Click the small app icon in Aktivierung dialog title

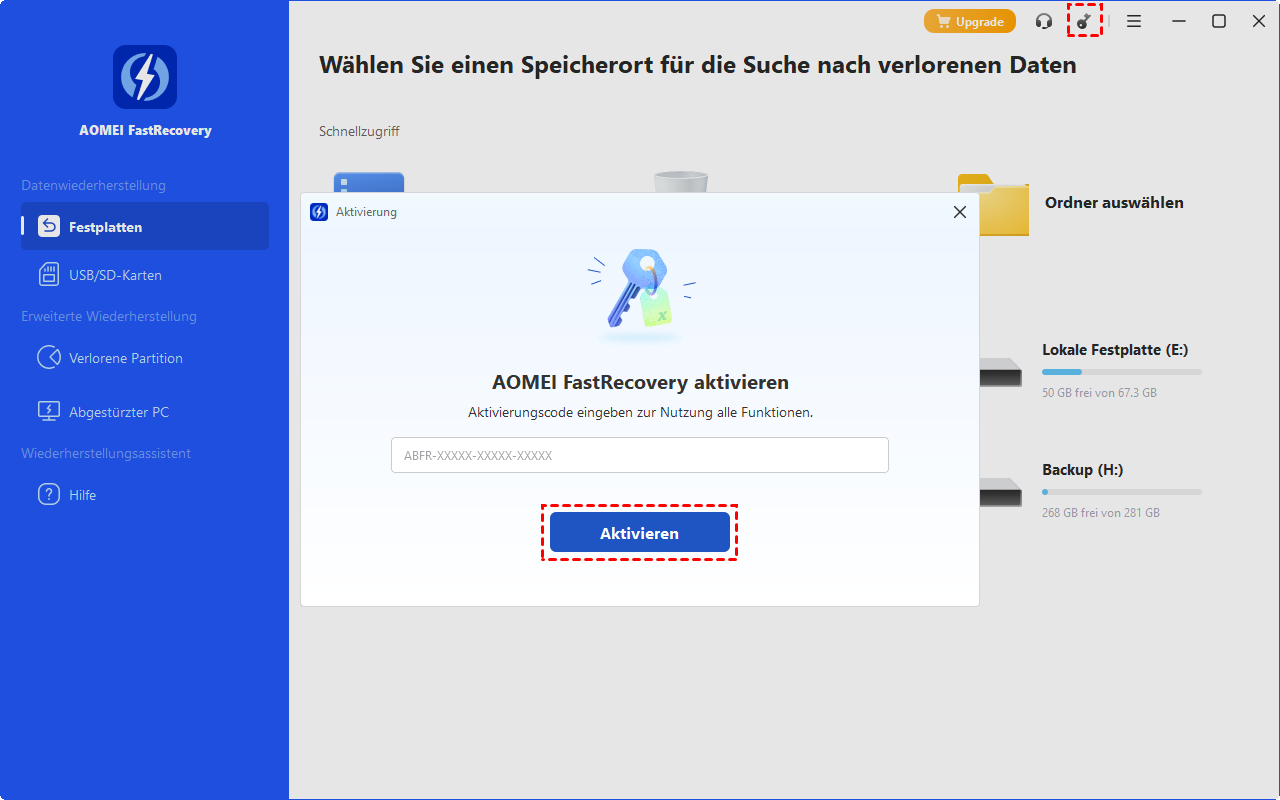pyautogui.click(x=319, y=212)
